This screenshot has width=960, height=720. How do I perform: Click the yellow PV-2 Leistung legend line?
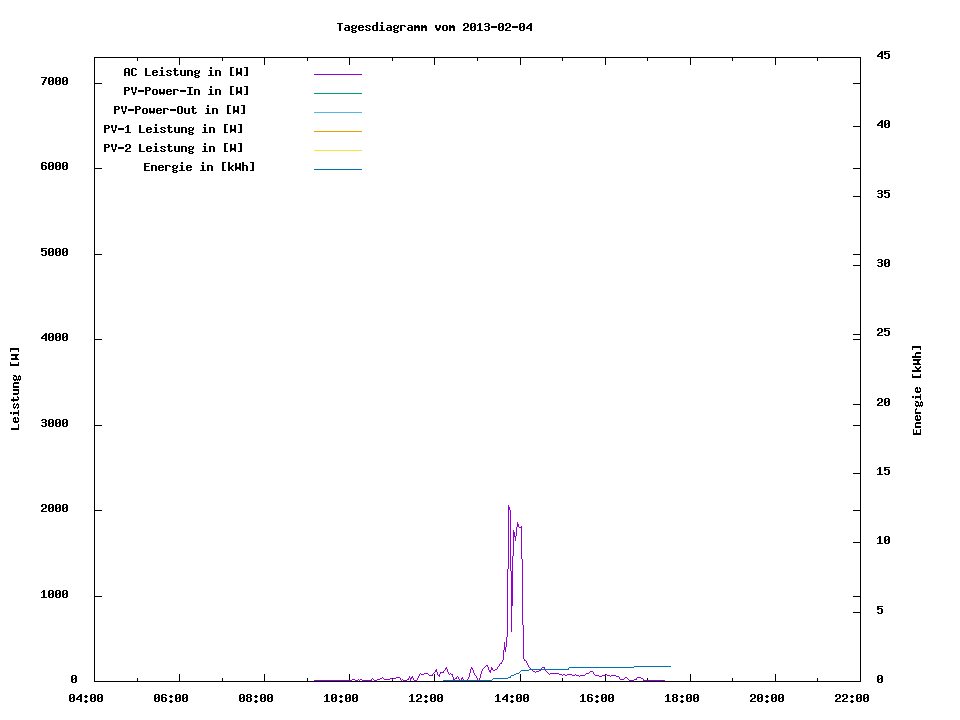pyautogui.click(x=337, y=150)
